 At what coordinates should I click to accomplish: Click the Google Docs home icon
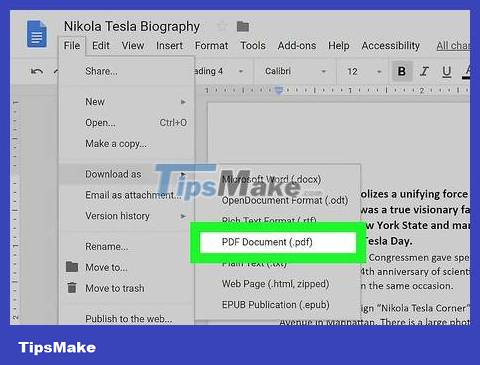[x=37, y=34]
